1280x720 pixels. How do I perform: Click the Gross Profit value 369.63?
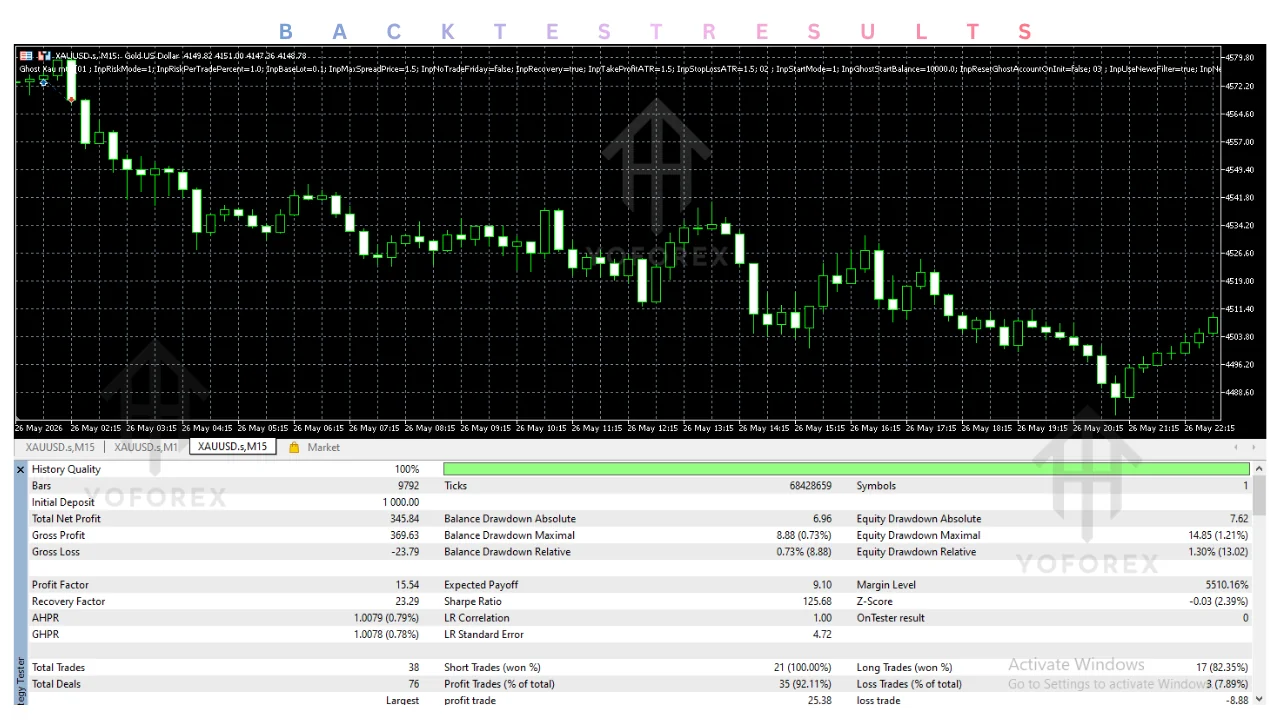[405, 535]
